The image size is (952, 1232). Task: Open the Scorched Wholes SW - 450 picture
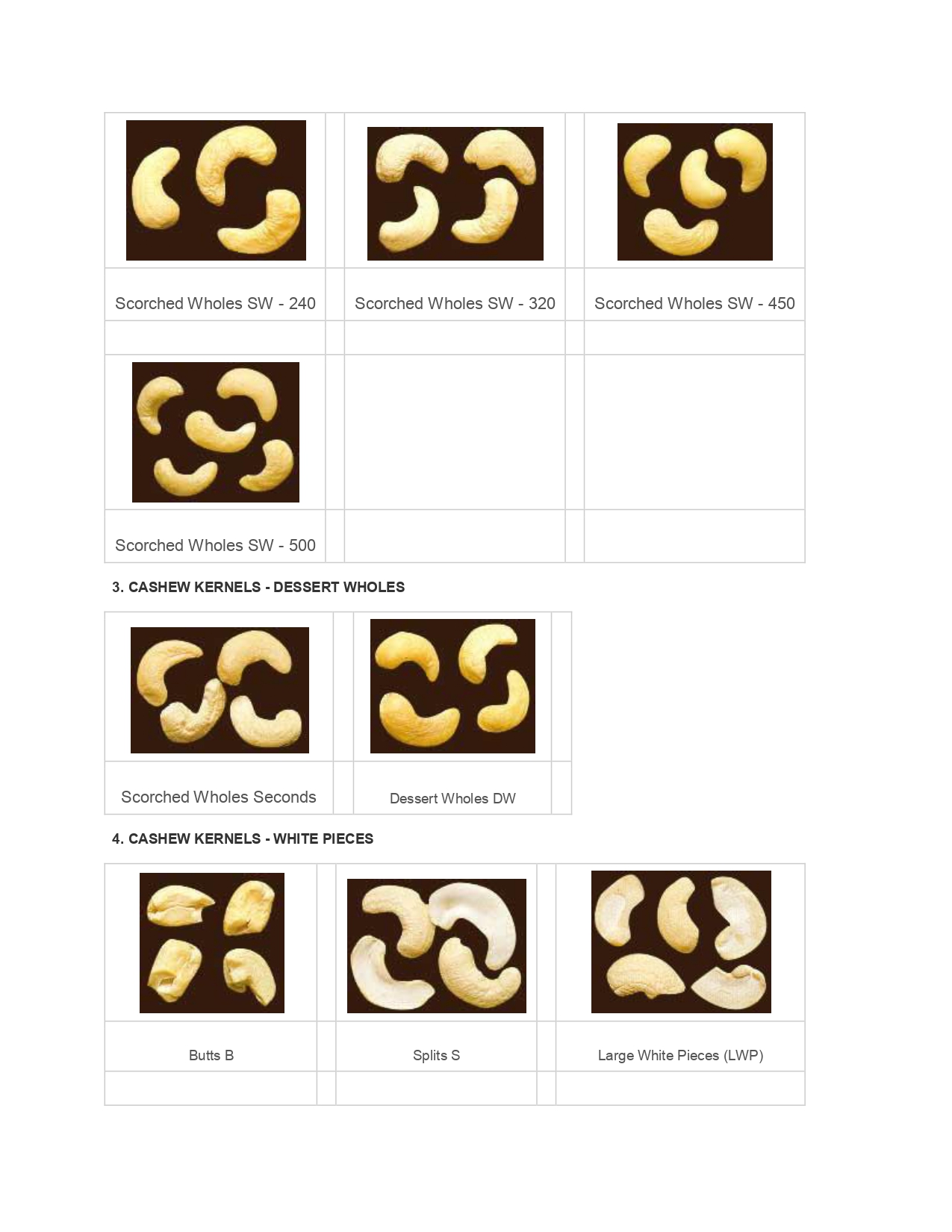coord(695,192)
